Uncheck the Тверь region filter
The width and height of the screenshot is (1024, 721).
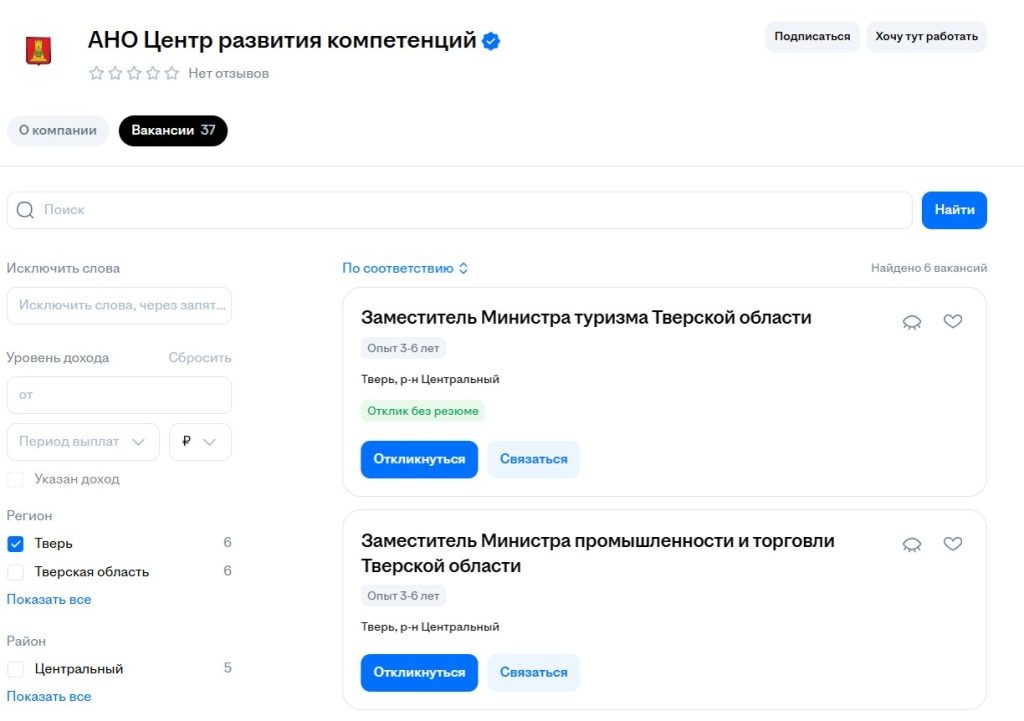click(15, 543)
